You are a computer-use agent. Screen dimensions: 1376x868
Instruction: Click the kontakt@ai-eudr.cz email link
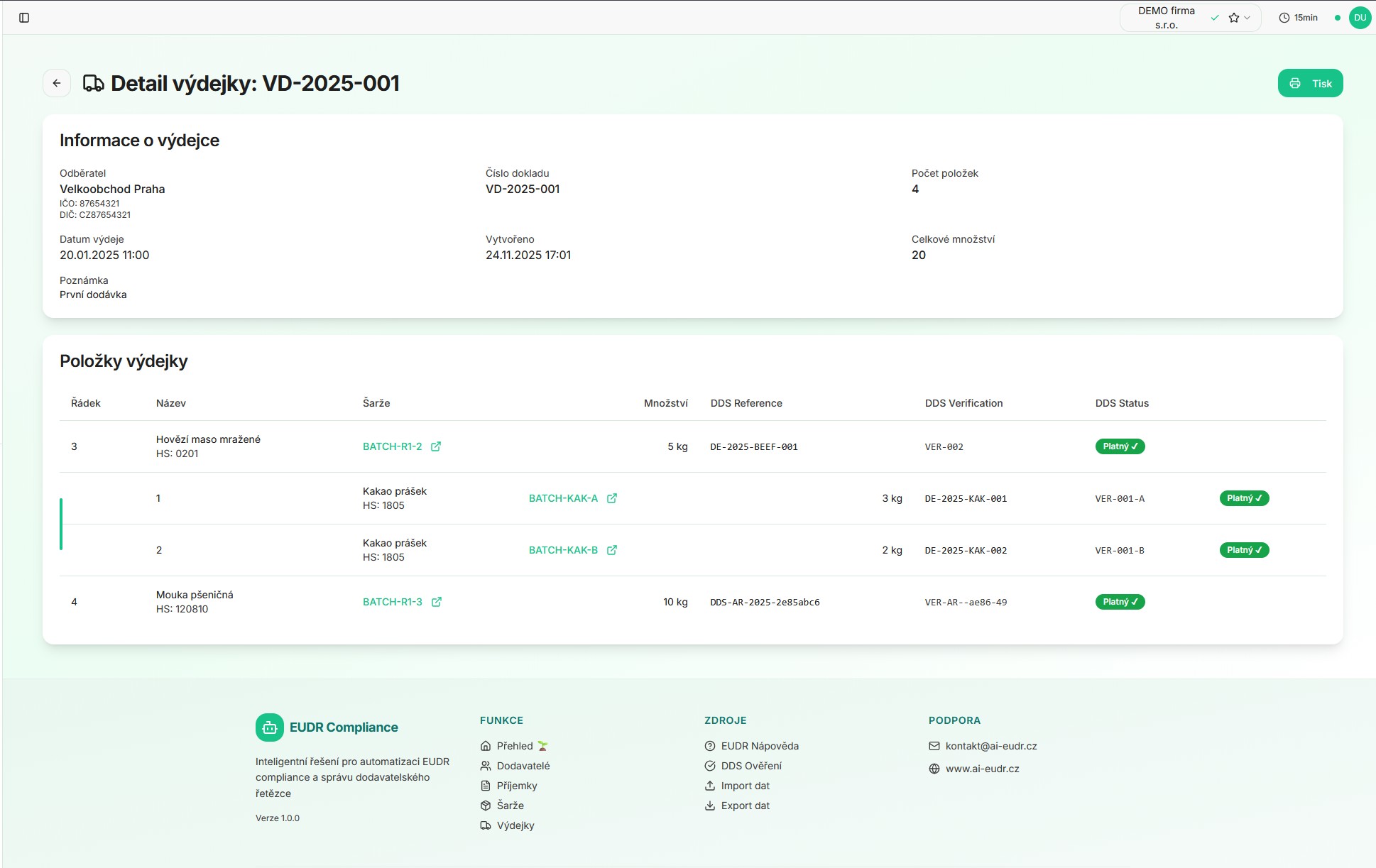pos(991,746)
